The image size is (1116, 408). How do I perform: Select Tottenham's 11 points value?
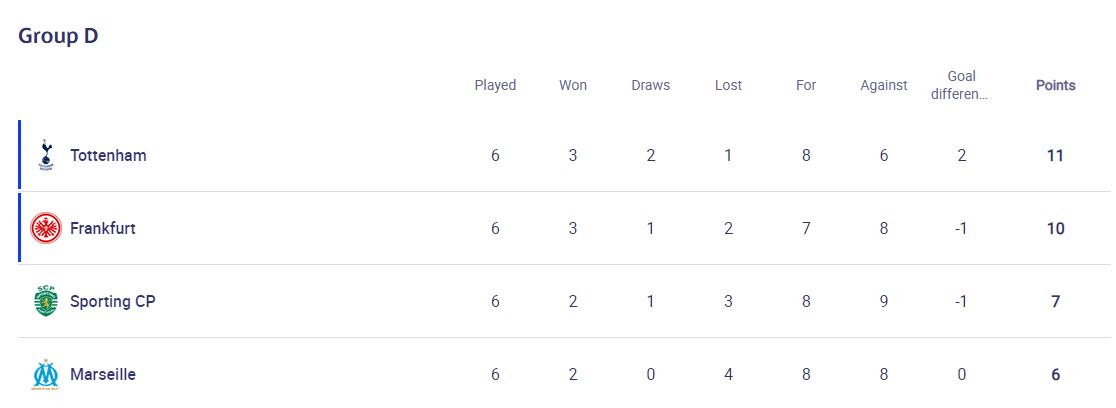[1056, 155]
